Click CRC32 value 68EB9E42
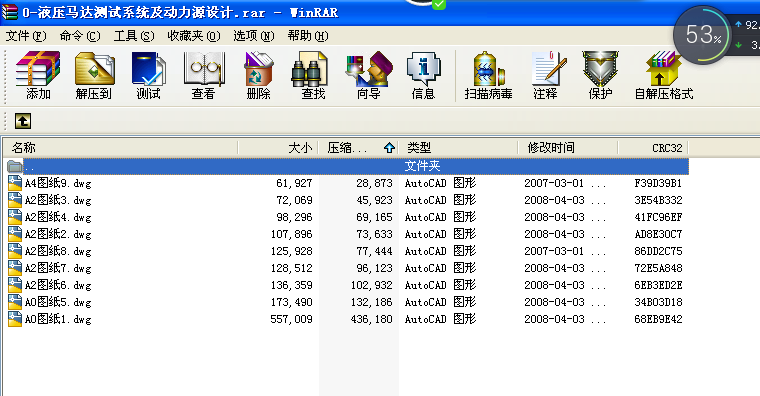760x396 pixels. 658,319
